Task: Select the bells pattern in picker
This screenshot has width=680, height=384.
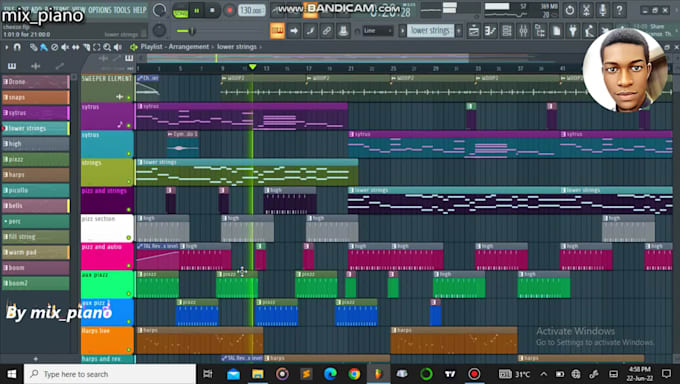Action: point(36,206)
